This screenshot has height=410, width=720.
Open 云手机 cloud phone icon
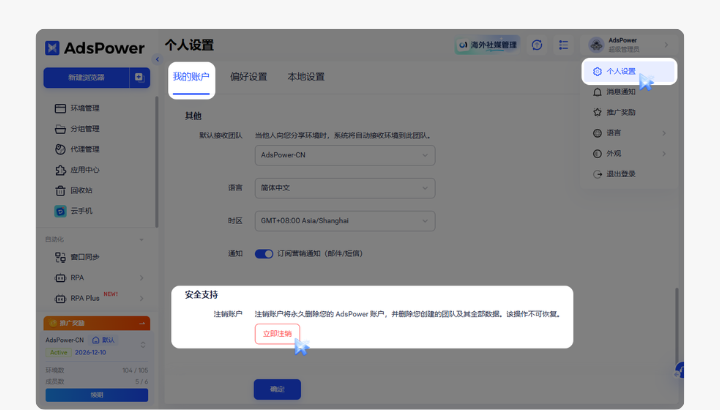[x=60, y=211]
